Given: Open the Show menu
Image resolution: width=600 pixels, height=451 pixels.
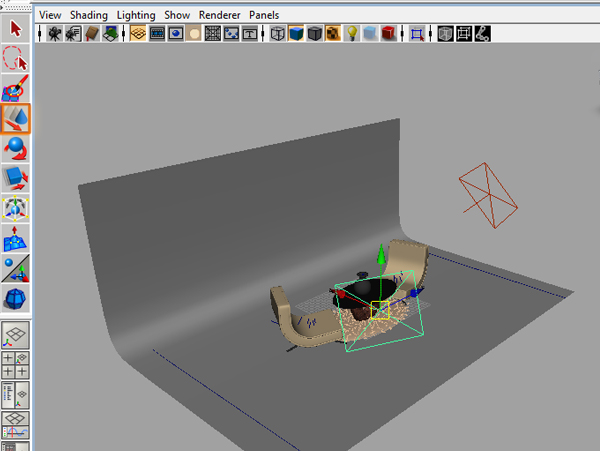Looking at the screenshot, I should [177, 15].
